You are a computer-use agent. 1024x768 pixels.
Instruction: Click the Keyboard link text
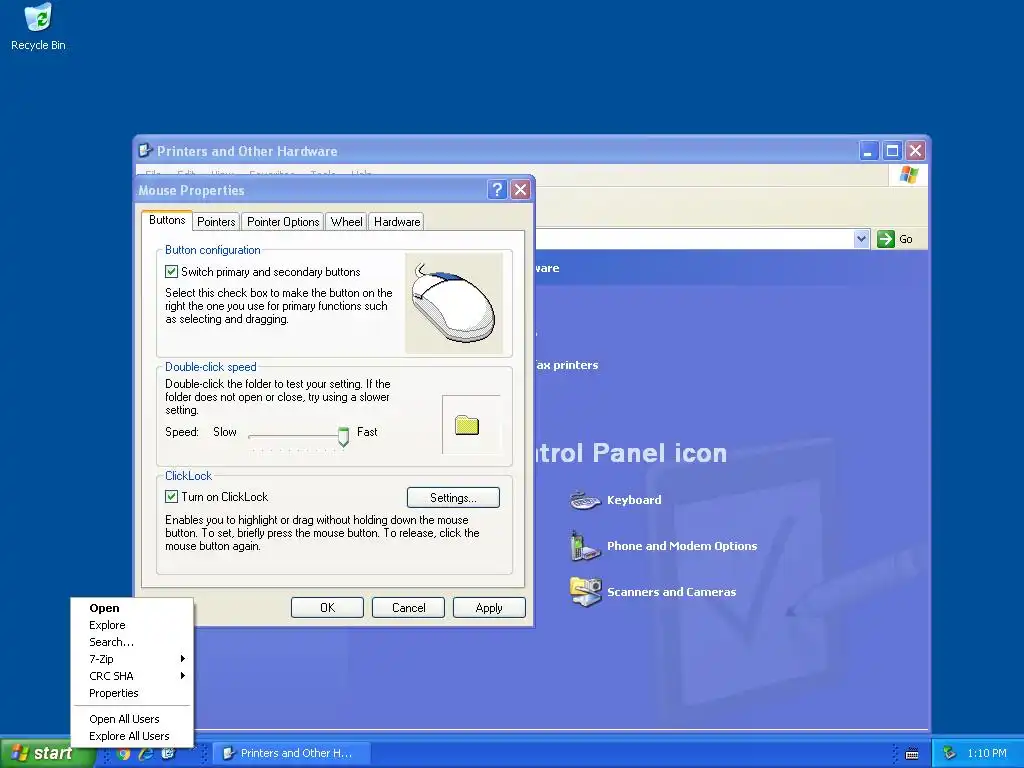click(634, 500)
